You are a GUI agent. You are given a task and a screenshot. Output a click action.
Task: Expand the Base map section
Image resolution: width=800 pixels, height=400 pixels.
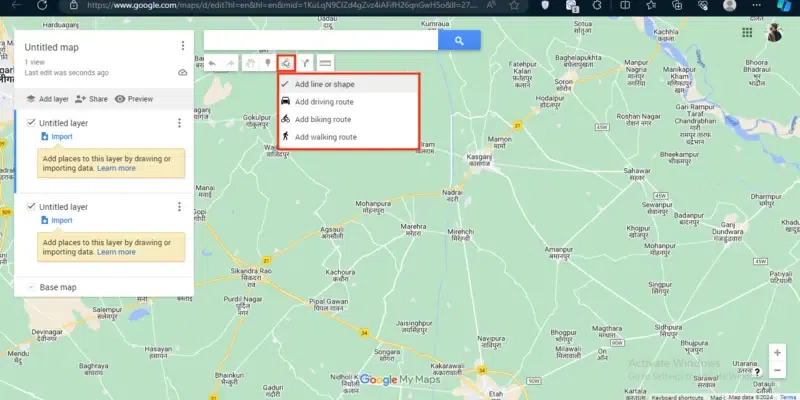coord(31,287)
